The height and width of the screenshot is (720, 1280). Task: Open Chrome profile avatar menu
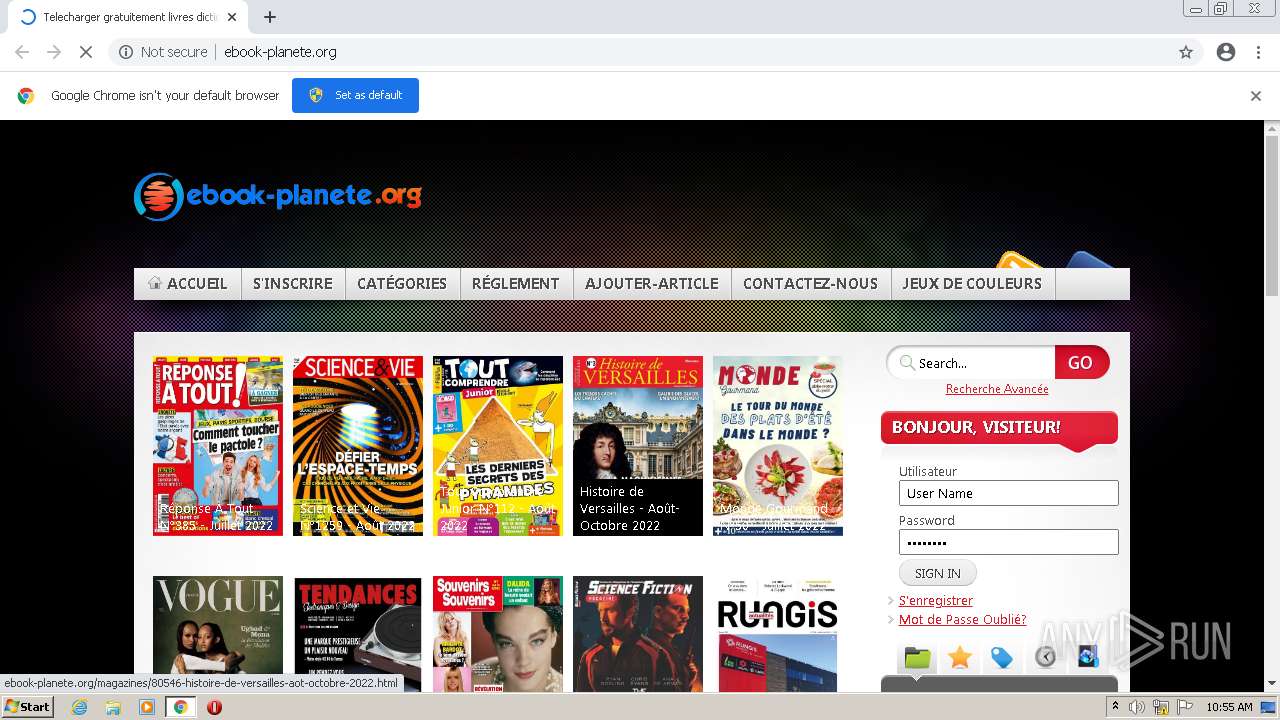coord(1226,52)
